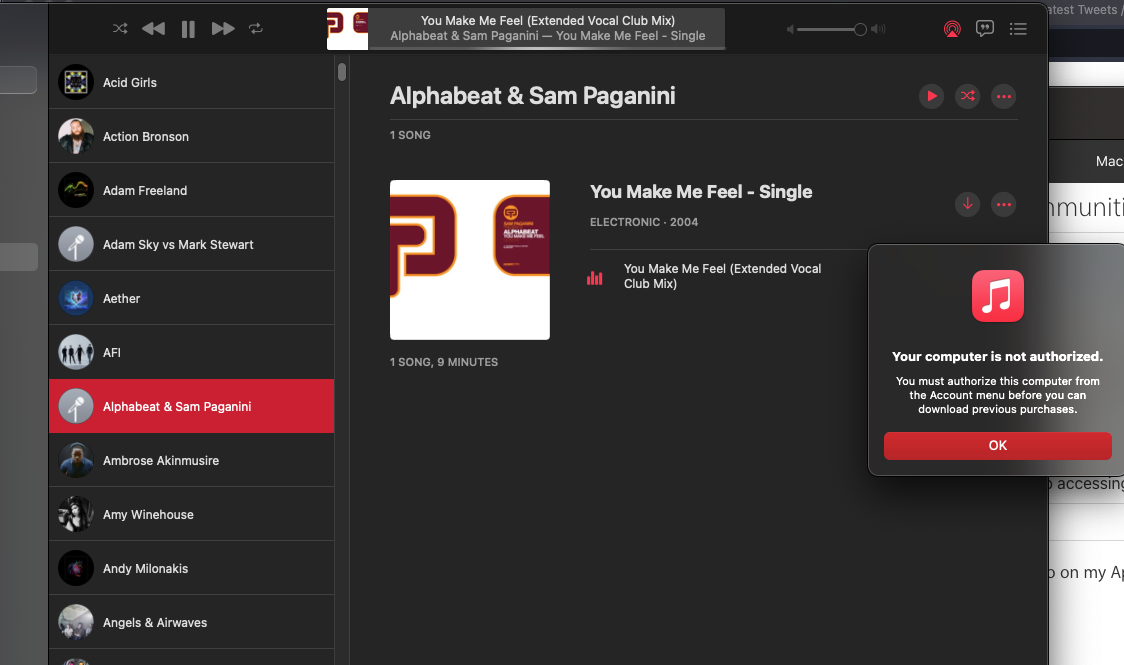This screenshot has width=1124, height=665.
Task: Shuffle the artist's songs with the red shuffle button
Action: click(968, 96)
